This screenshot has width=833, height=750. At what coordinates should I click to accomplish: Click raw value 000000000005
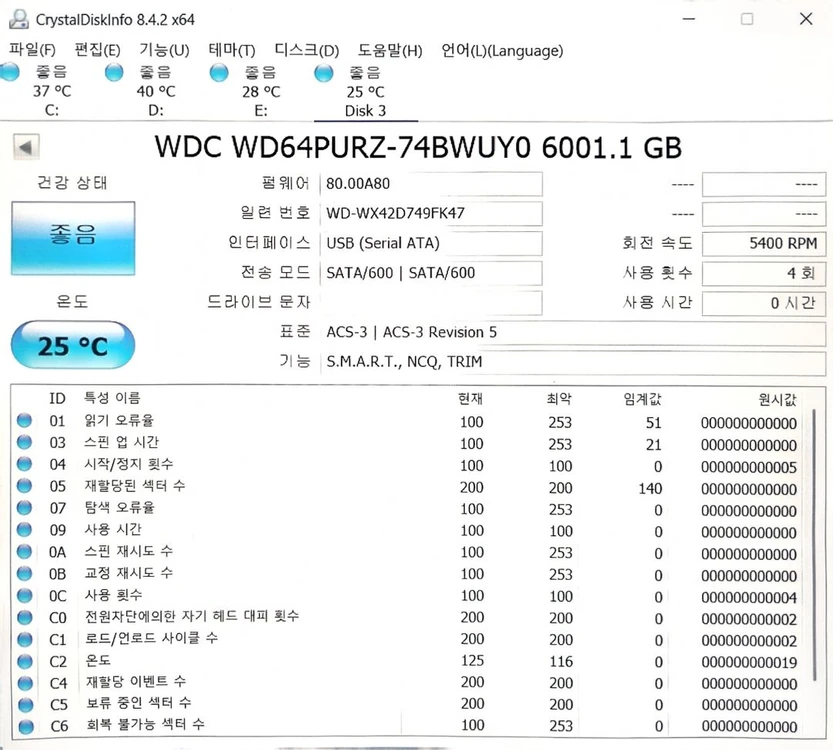[x=749, y=467]
